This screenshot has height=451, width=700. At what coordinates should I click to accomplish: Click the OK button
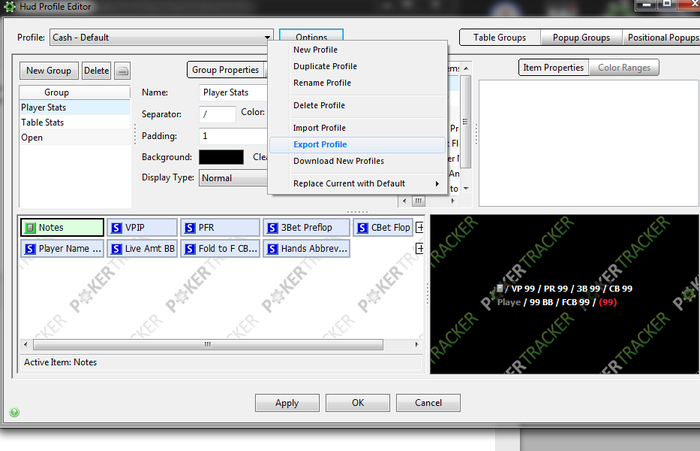[x=358, y=403]
